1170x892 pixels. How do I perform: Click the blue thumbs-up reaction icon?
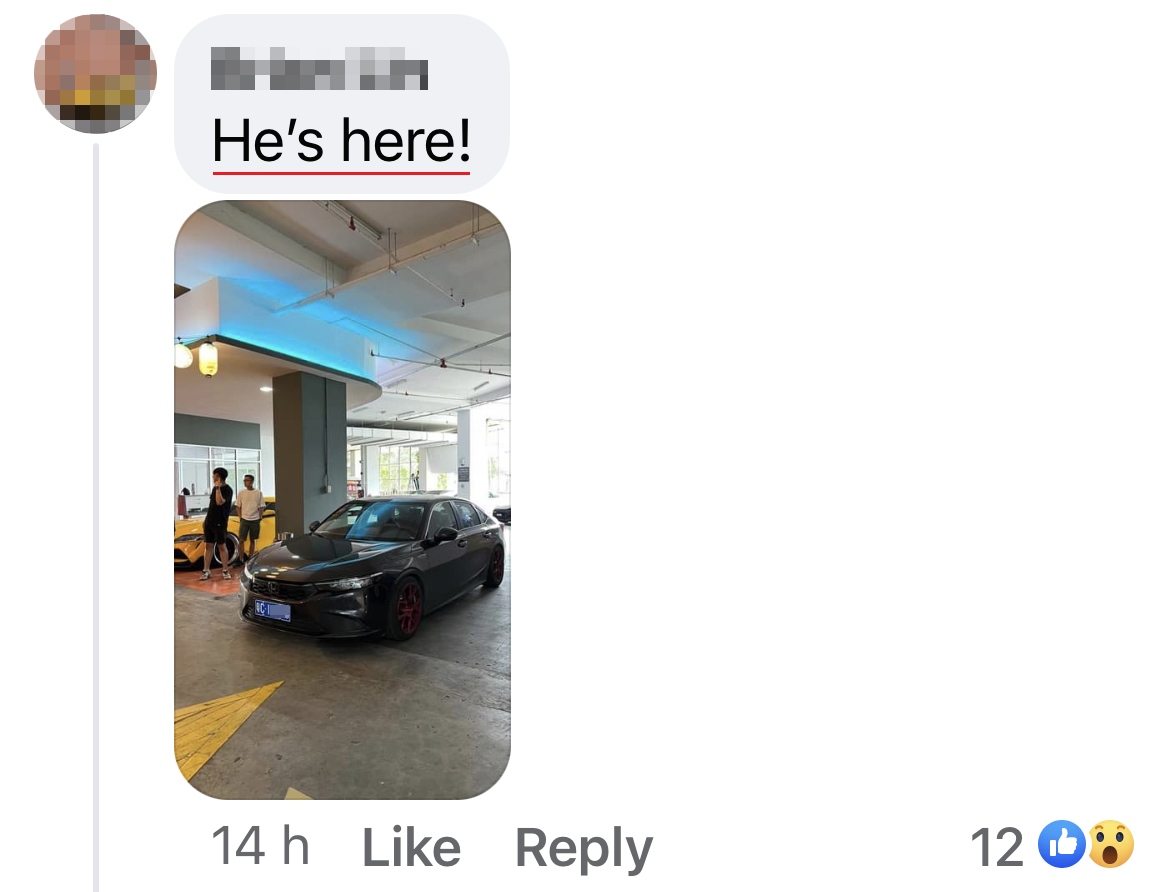pyautogui.click(x=1061, y=844)
